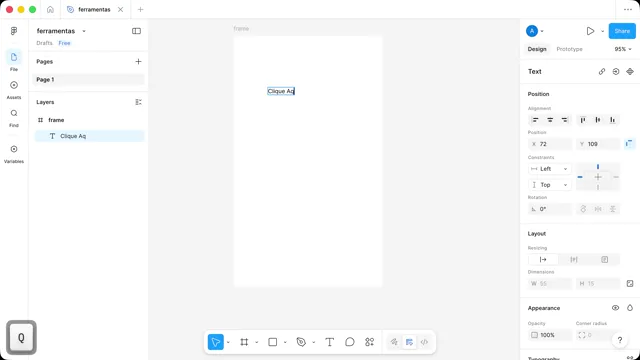
Task: Open the Variables panel
Action: [14, 153]
